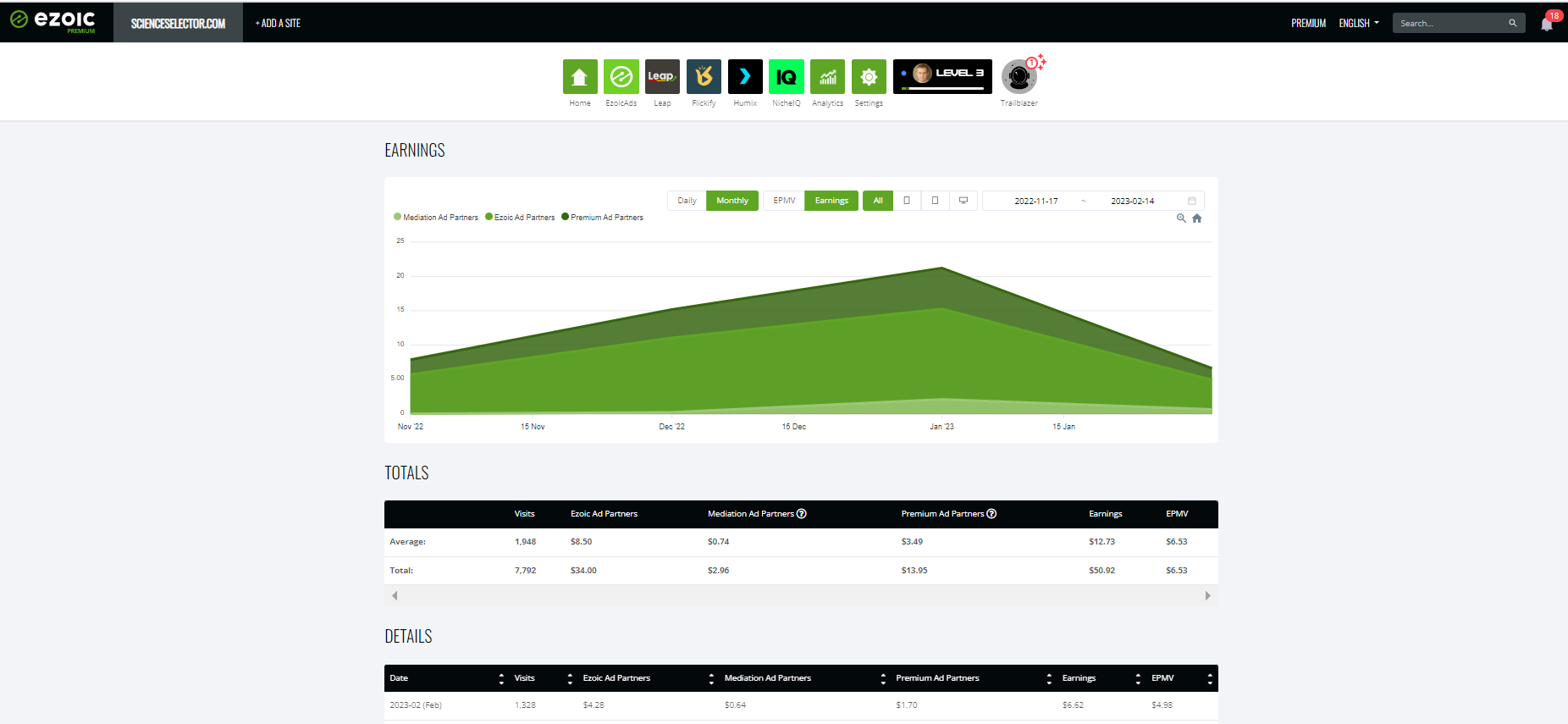Screen dimensions: 1568x724
Task: Open the Settings gear icon
Action: pos(869,76)
